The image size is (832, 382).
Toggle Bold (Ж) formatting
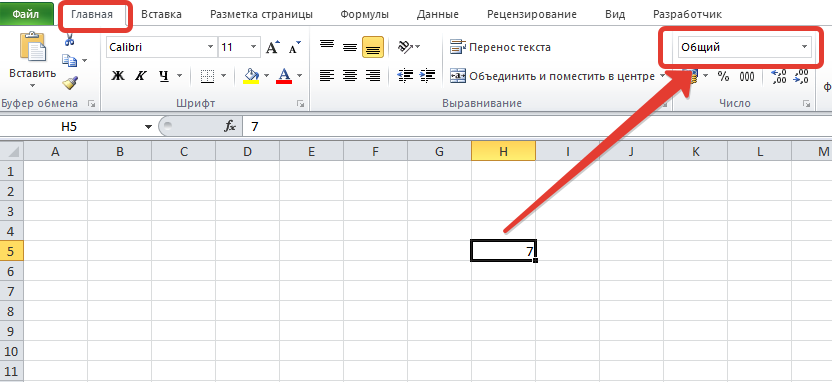(118, 76)
